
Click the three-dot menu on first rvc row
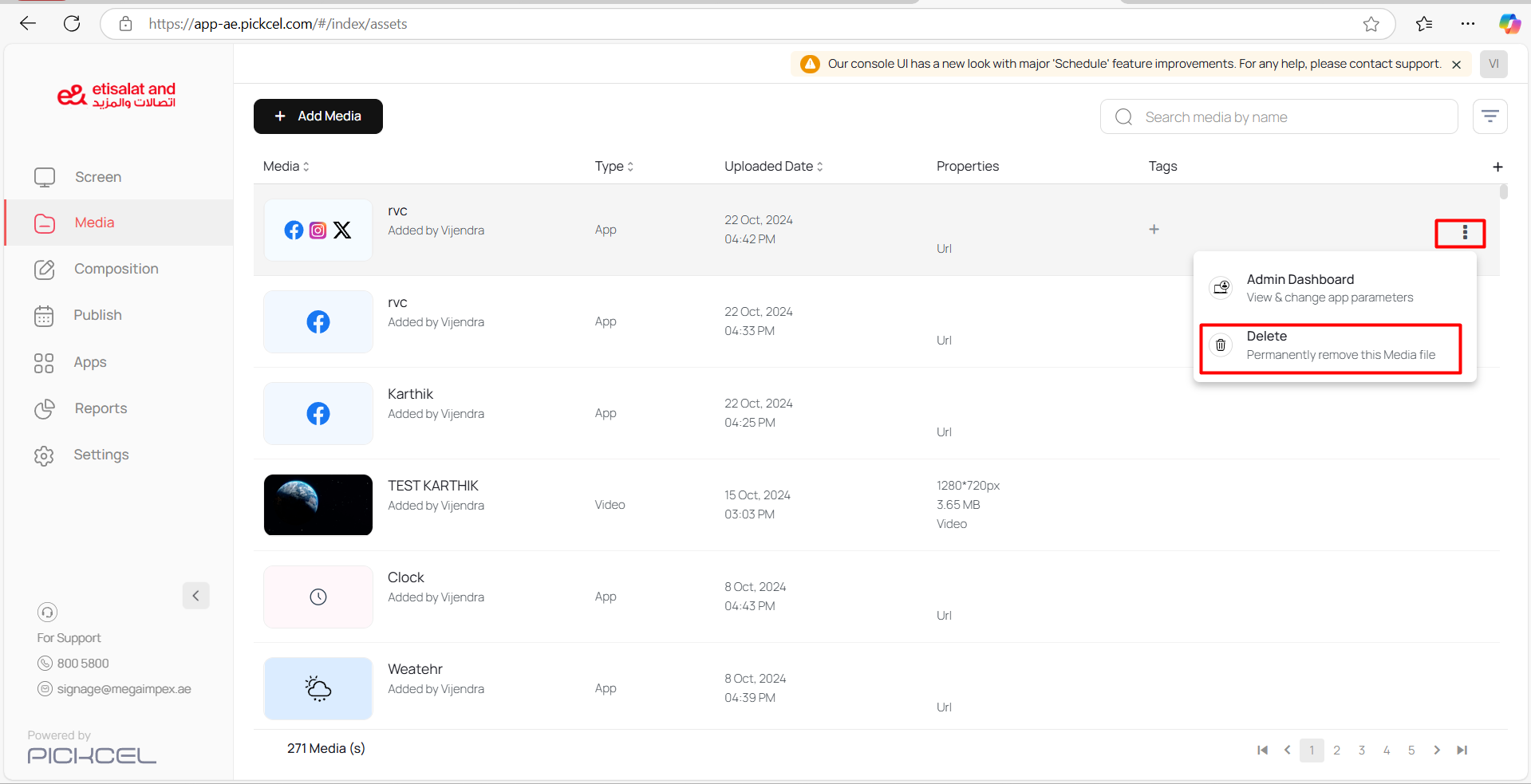coord(1464,232)
